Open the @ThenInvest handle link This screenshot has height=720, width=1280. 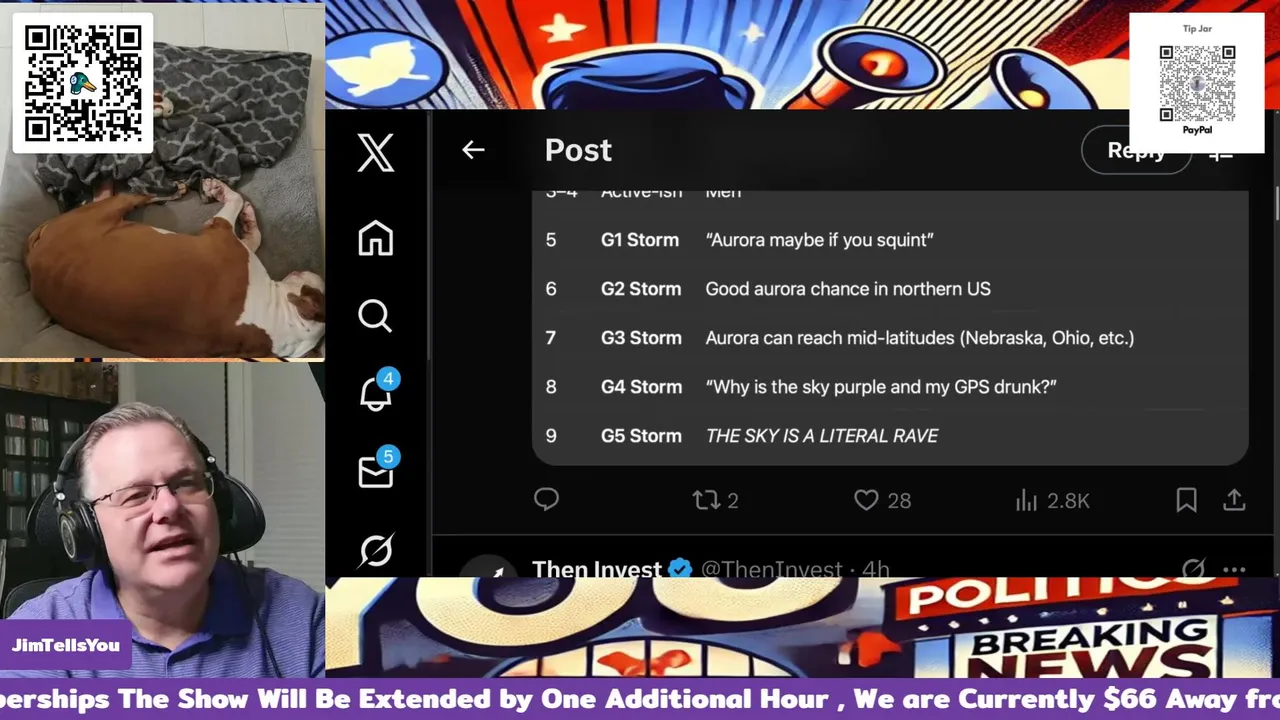click(771, 569)
